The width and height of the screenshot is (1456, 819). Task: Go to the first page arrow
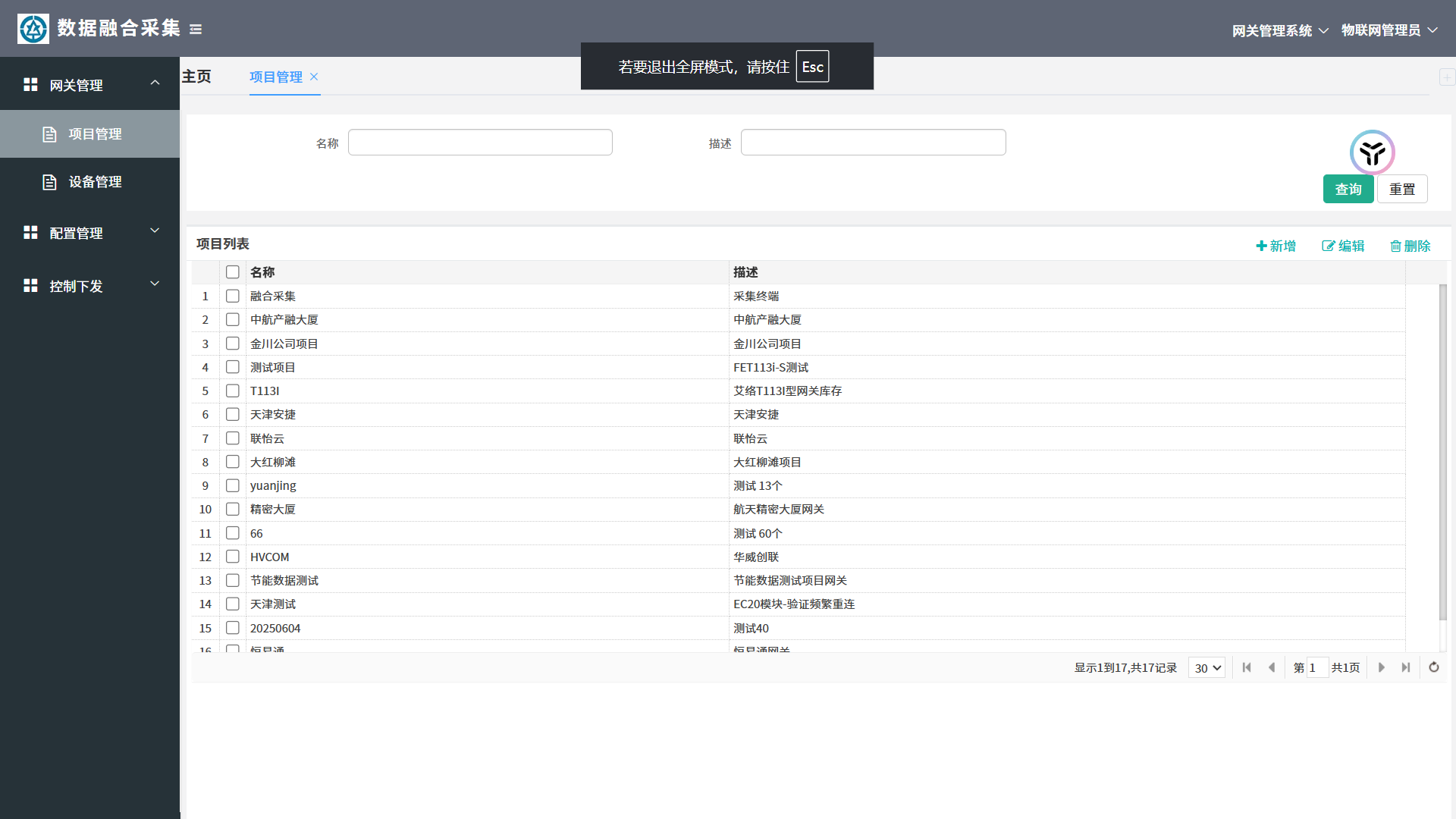(x=1247, y=667)
